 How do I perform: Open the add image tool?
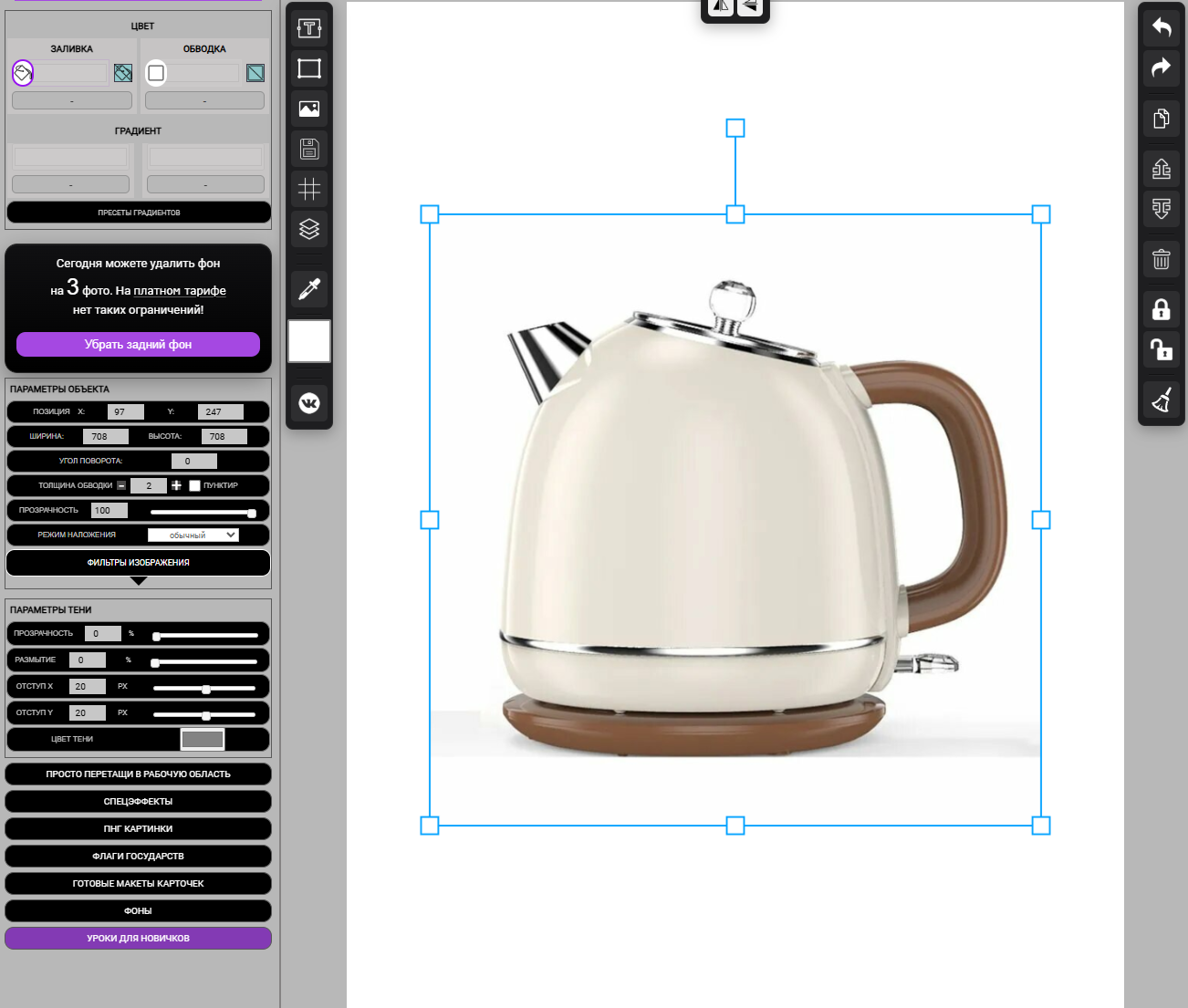(x=309, y=109)
